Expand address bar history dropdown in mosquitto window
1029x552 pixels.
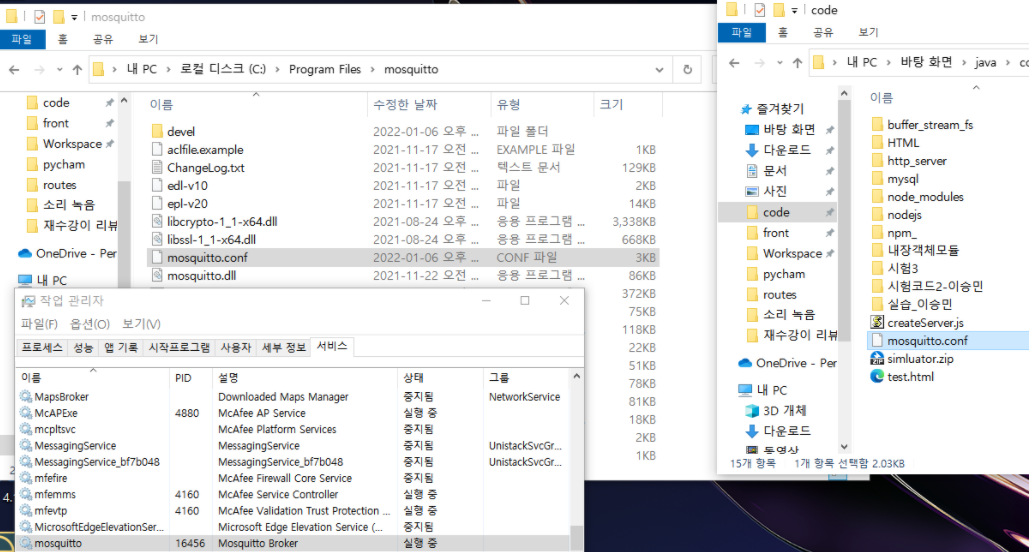tap(660, 70)
